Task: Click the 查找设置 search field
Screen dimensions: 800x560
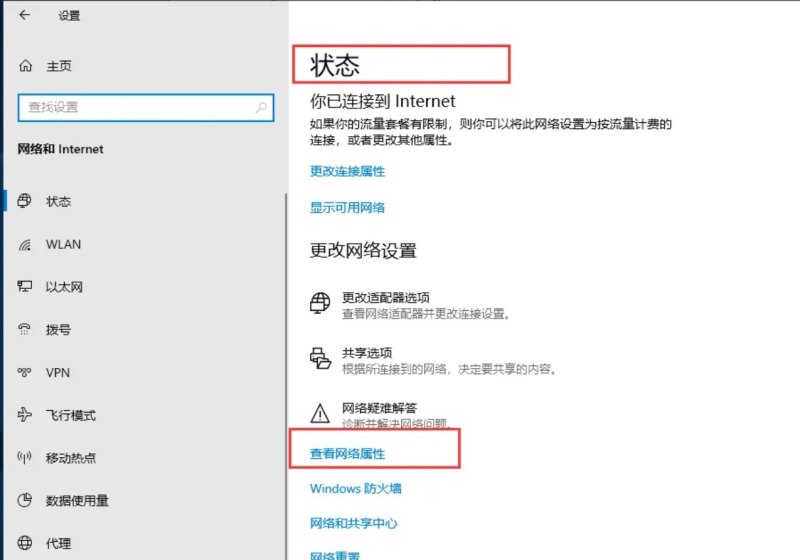Action: (146, 107)
